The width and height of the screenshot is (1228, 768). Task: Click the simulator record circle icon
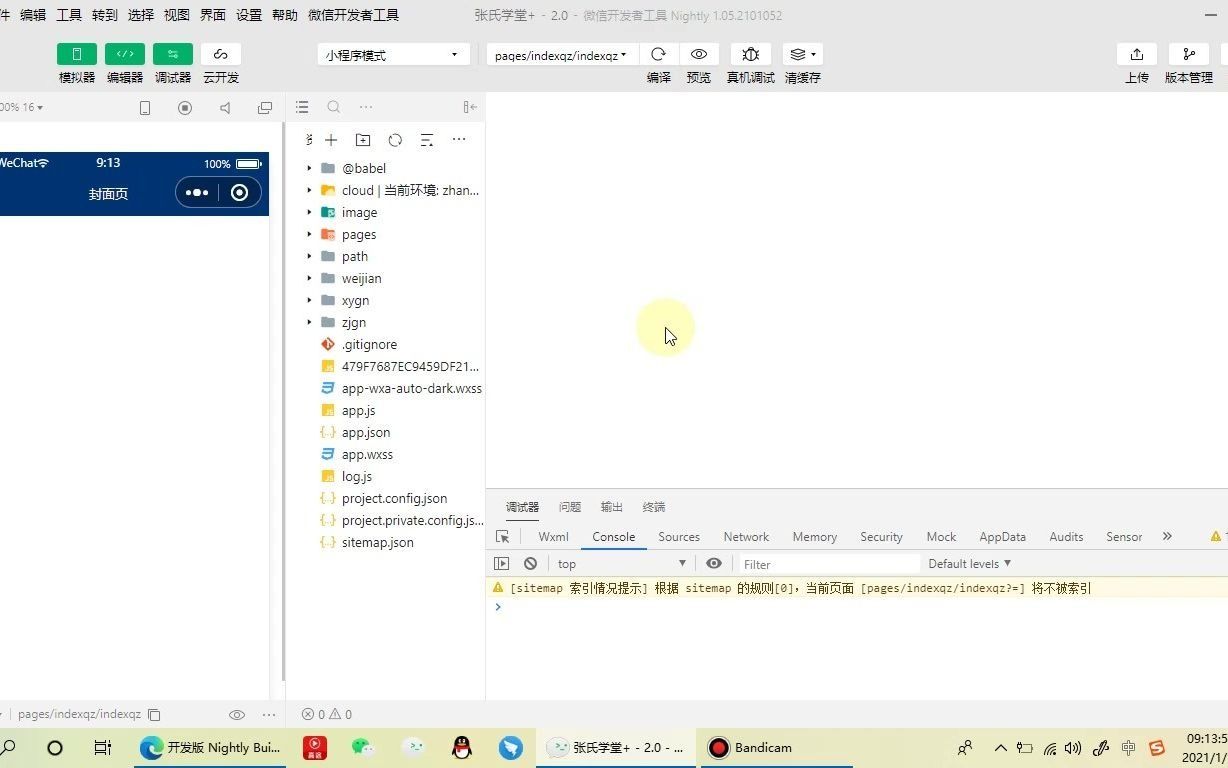[x=185, y=108]
